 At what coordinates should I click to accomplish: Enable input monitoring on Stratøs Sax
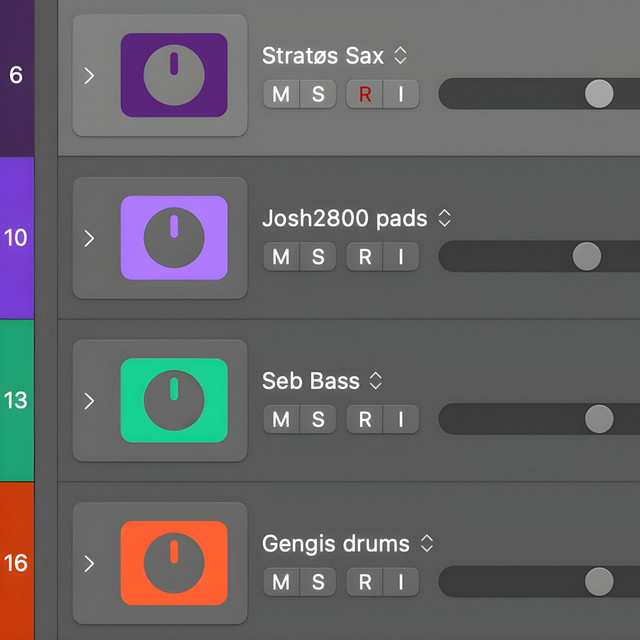point(401,94)
